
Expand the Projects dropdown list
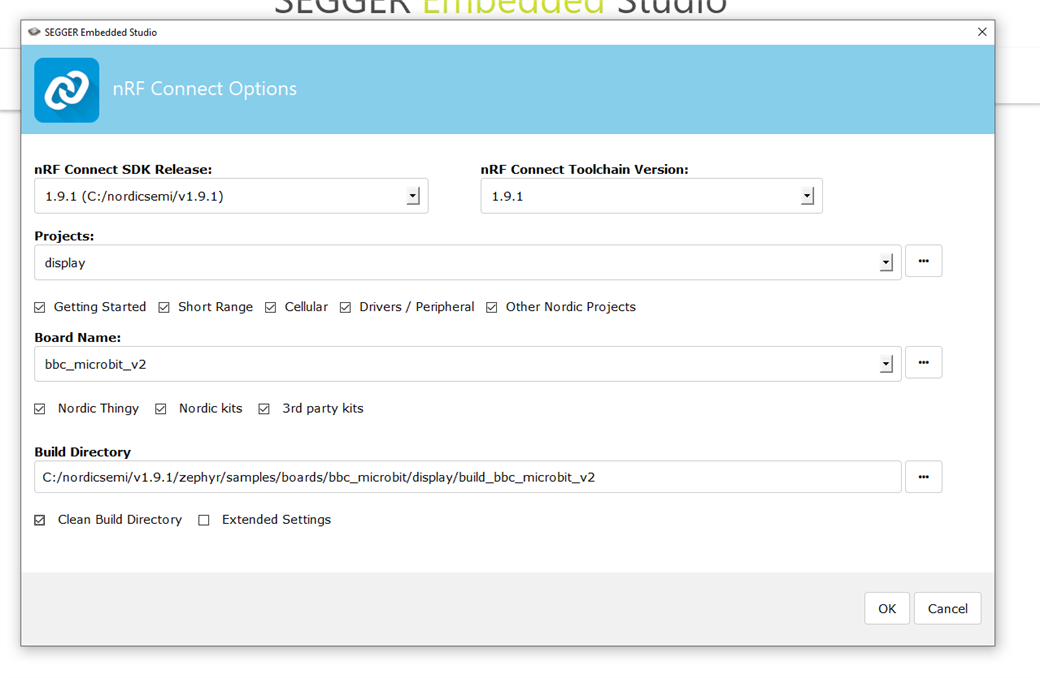(886, 263)
